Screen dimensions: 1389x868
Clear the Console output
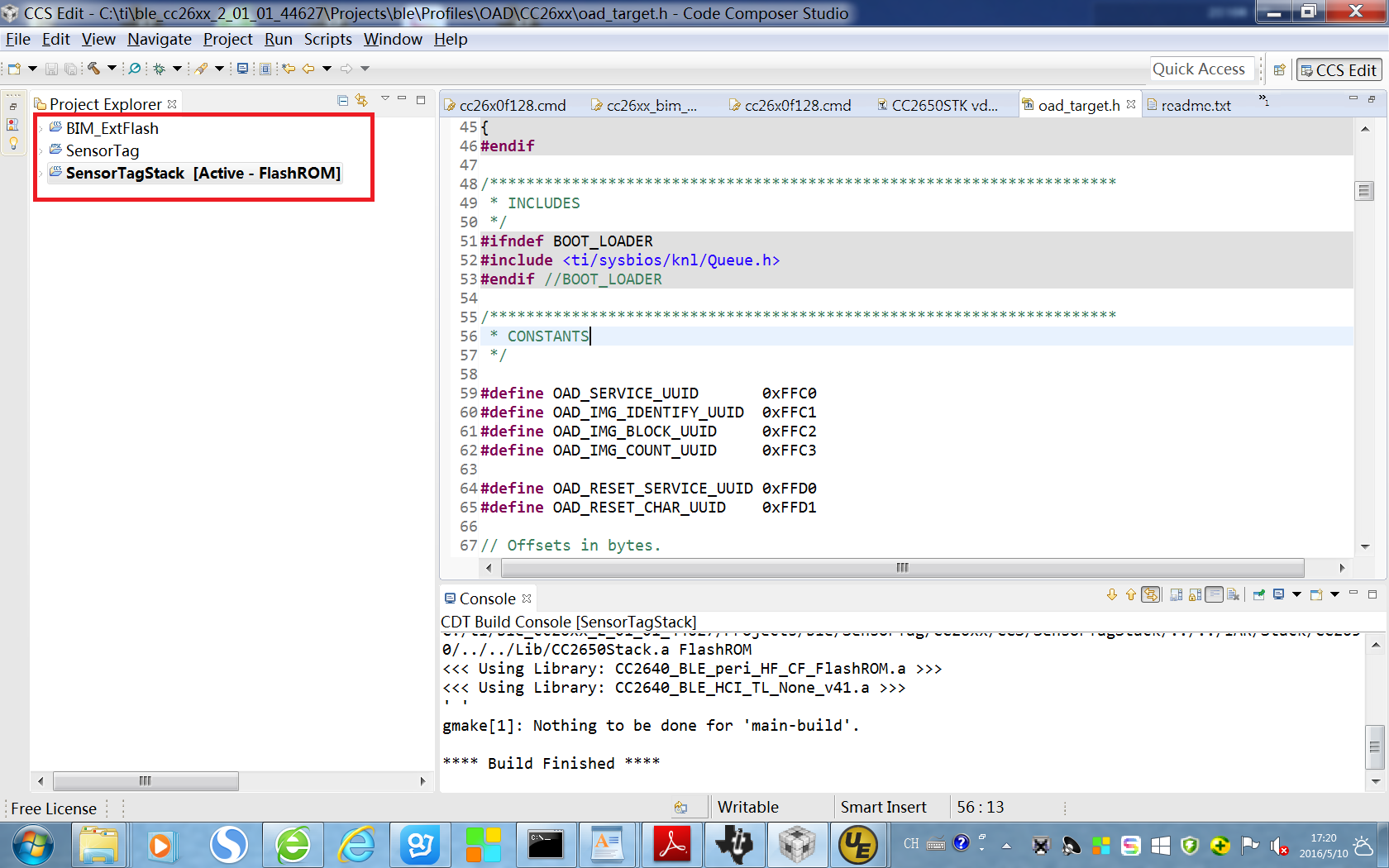click(1234, 594)
